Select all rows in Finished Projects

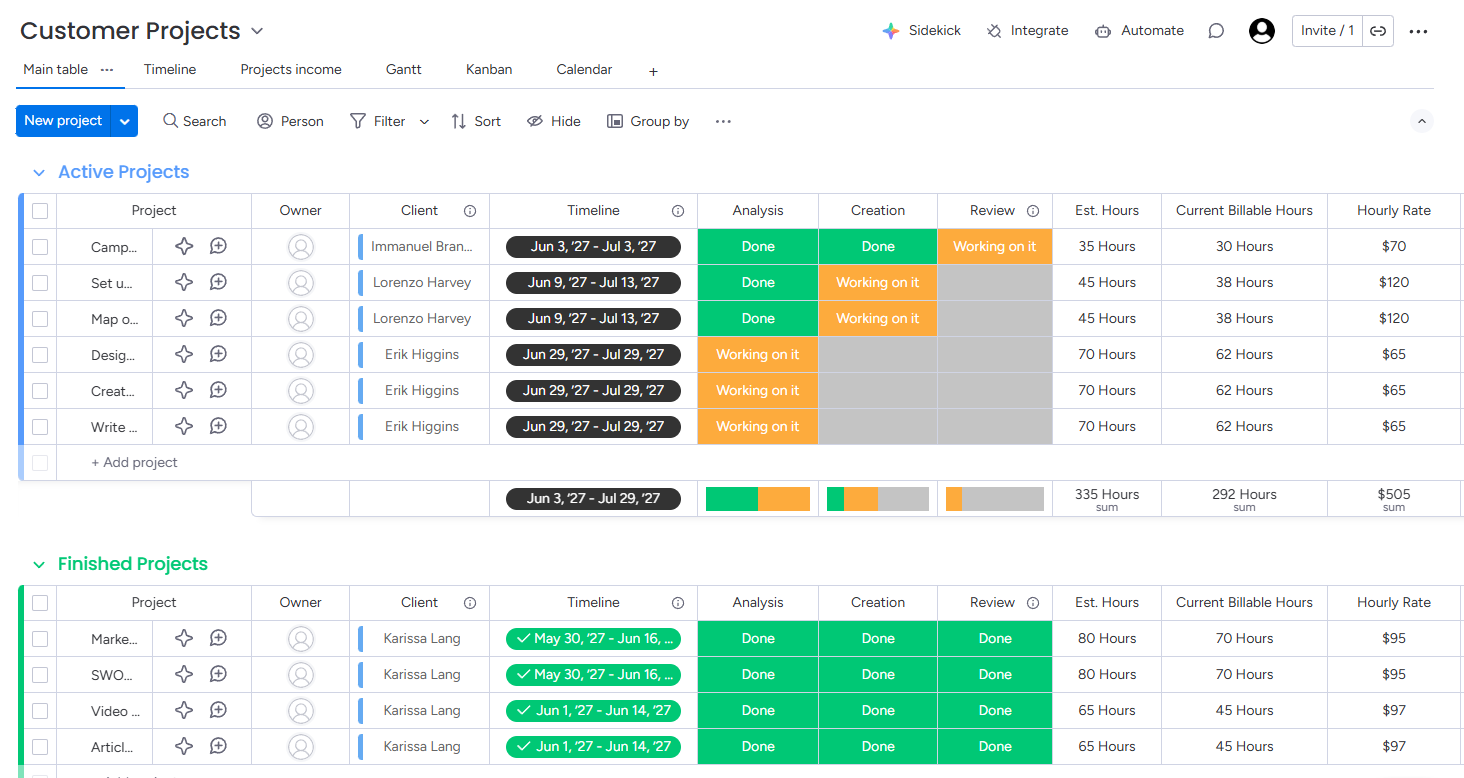[x=40, y=602]
